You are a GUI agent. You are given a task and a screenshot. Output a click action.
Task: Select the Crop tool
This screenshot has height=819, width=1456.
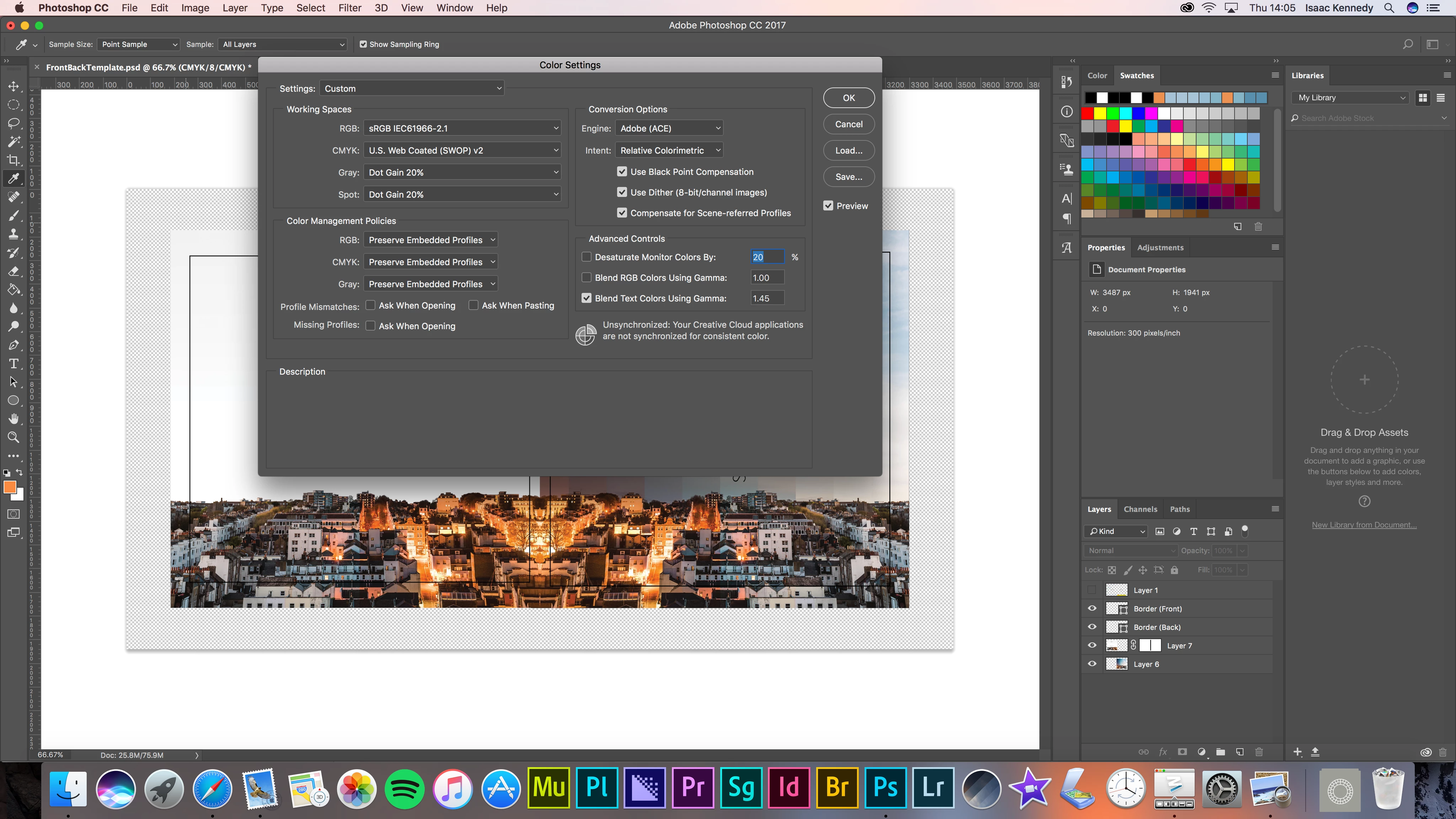pyautogui.click(x=14, y=160)
